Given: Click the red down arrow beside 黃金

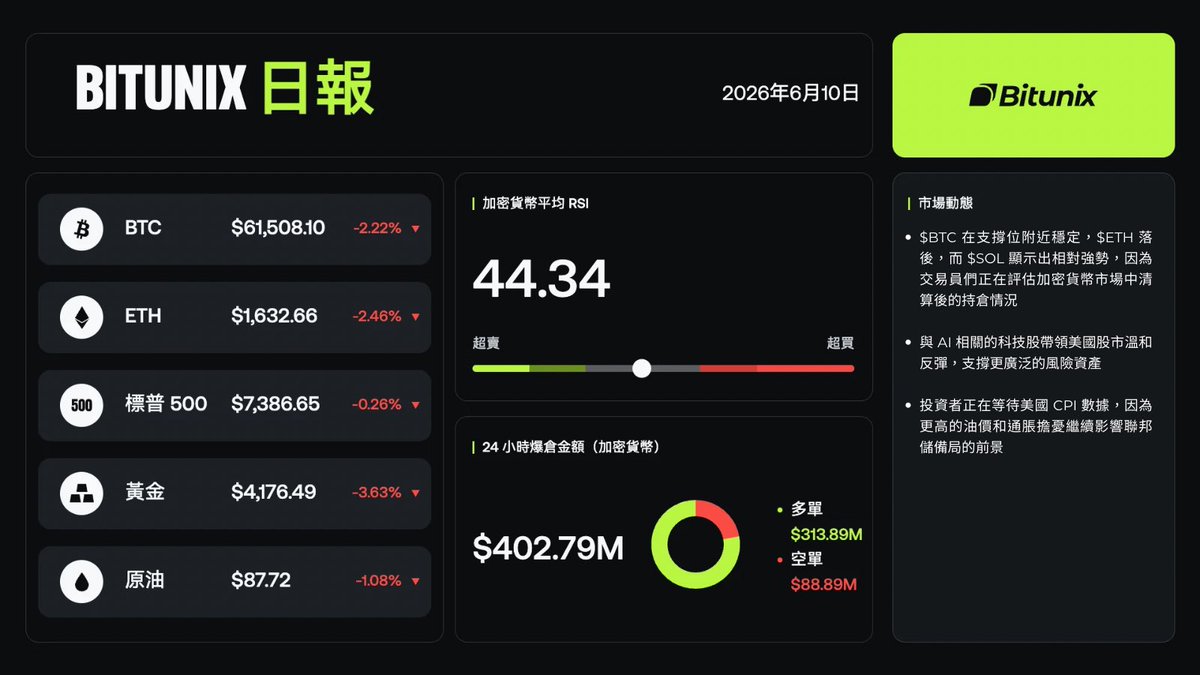Looking at the screenshot, I should (415, 493).
